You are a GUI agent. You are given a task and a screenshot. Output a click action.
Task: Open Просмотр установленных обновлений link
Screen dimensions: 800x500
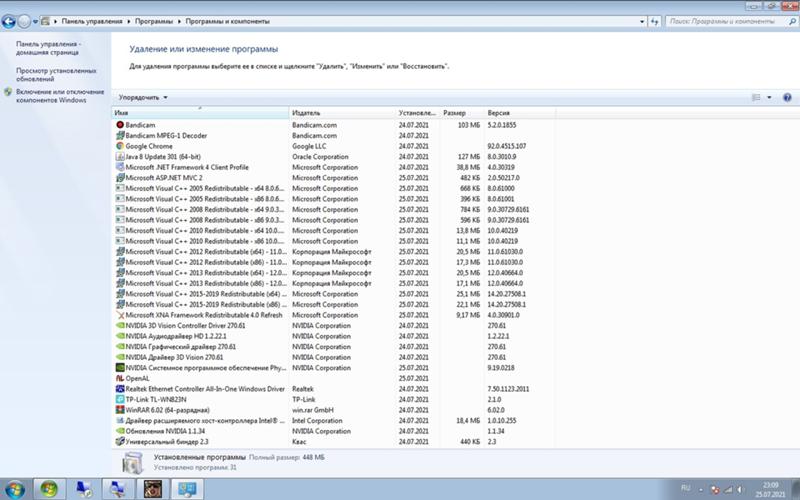click(x=56, y=75)
